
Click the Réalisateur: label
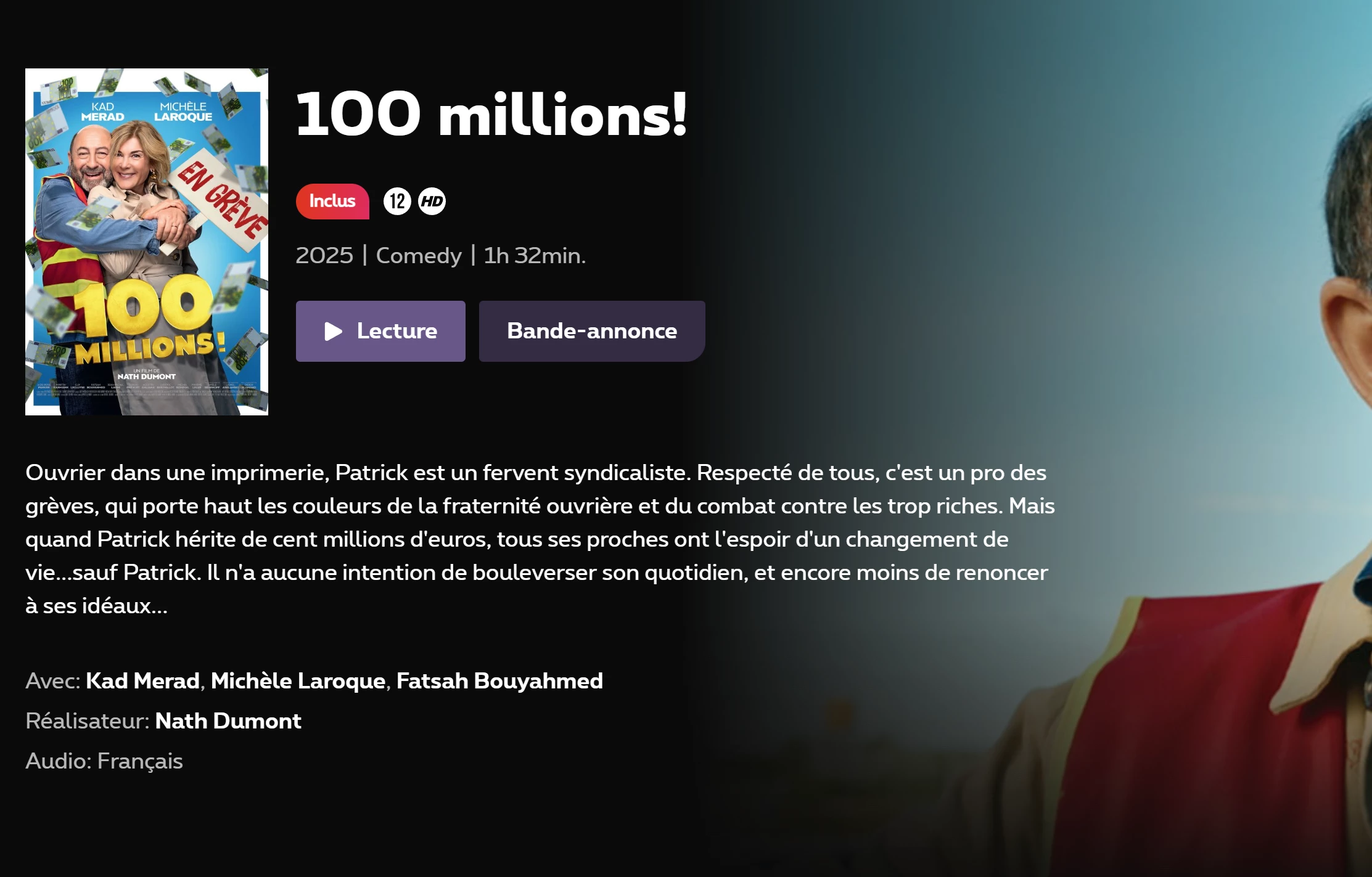click(x=88, y=720)
